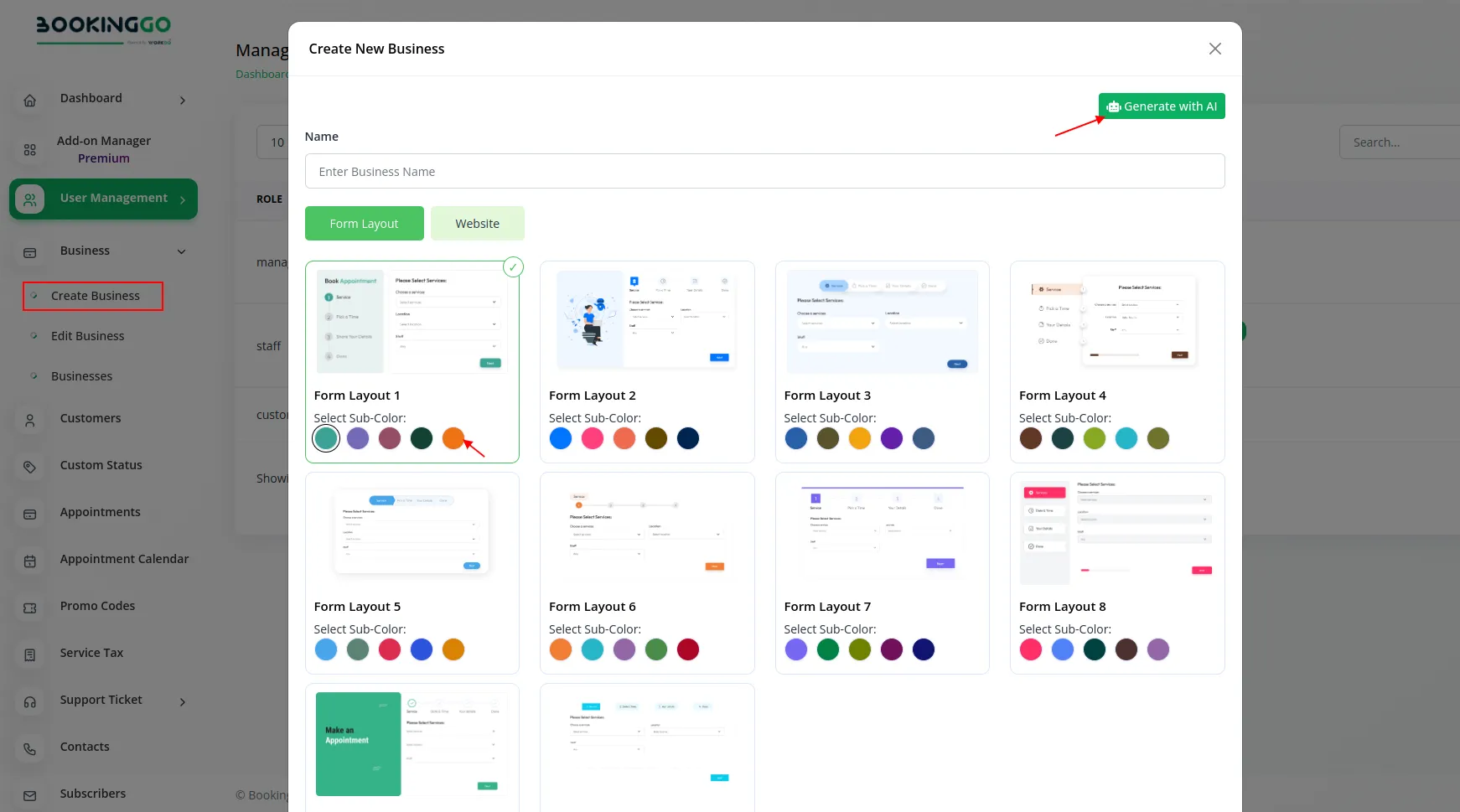The height and width of the screenshot is (812, 1460).
Task: Pick teal sub-color for Form Layout 1
Action: coord(326,438)
